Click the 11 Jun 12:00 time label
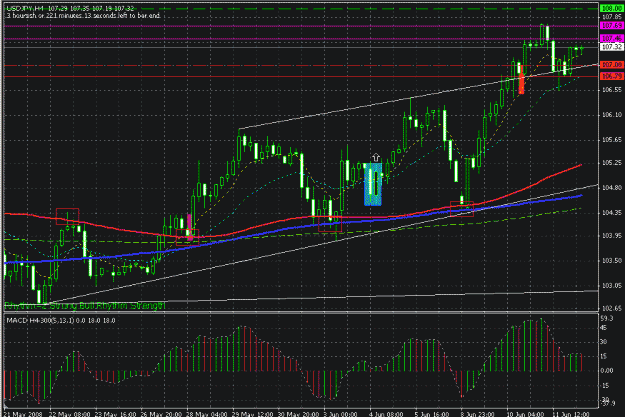Viewport: 625px width, 417px height. tap(571, 414)
